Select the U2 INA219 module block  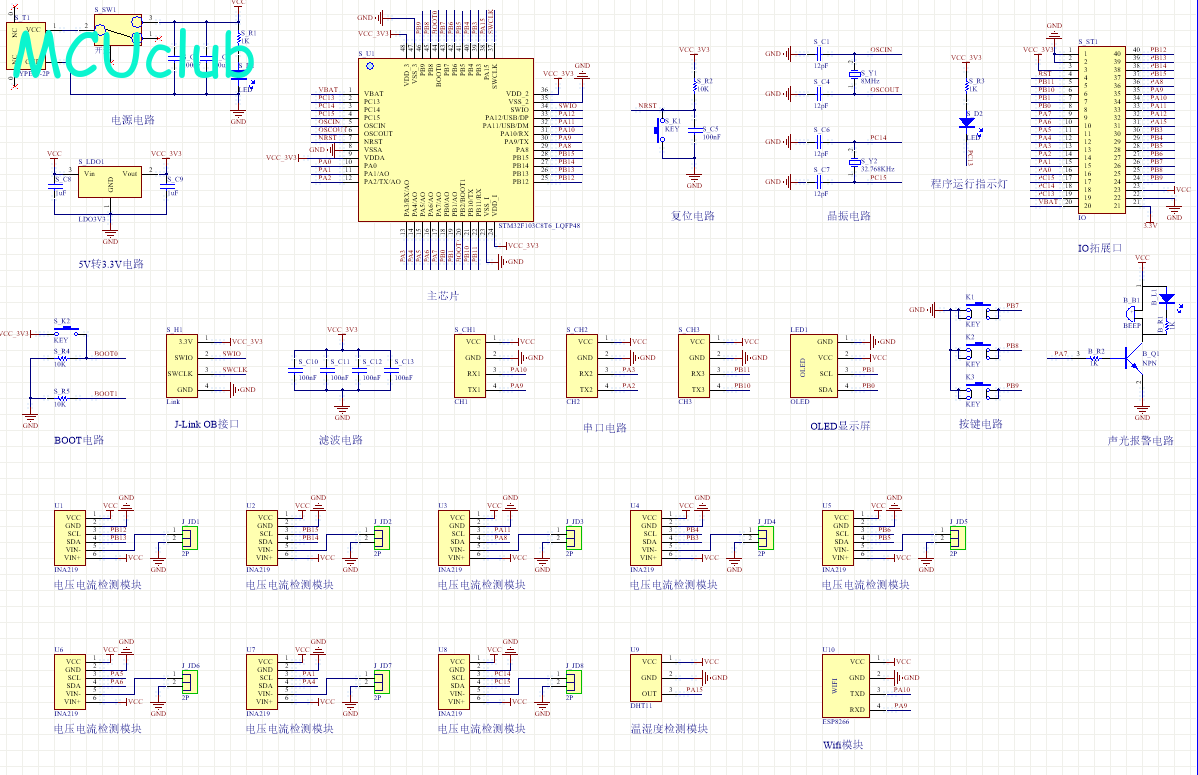pyautogui.click(x=261, y=537)
